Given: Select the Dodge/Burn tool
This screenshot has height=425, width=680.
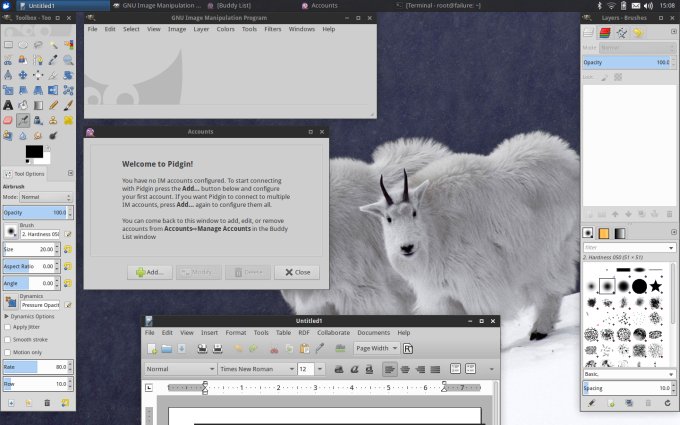Looking at the screenshot, I should 53,136.
